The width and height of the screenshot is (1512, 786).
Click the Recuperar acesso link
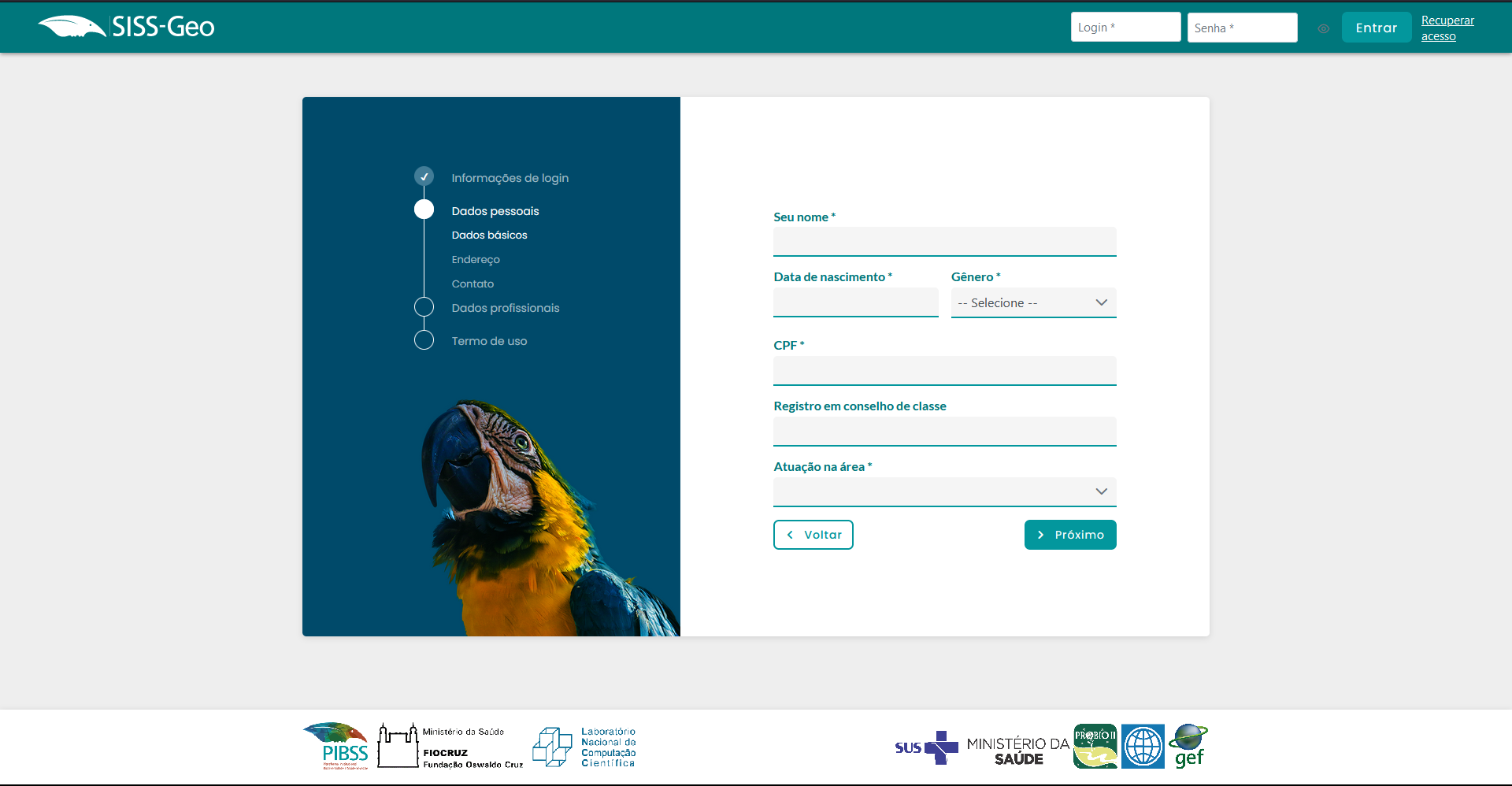(x=1447, y=28)
